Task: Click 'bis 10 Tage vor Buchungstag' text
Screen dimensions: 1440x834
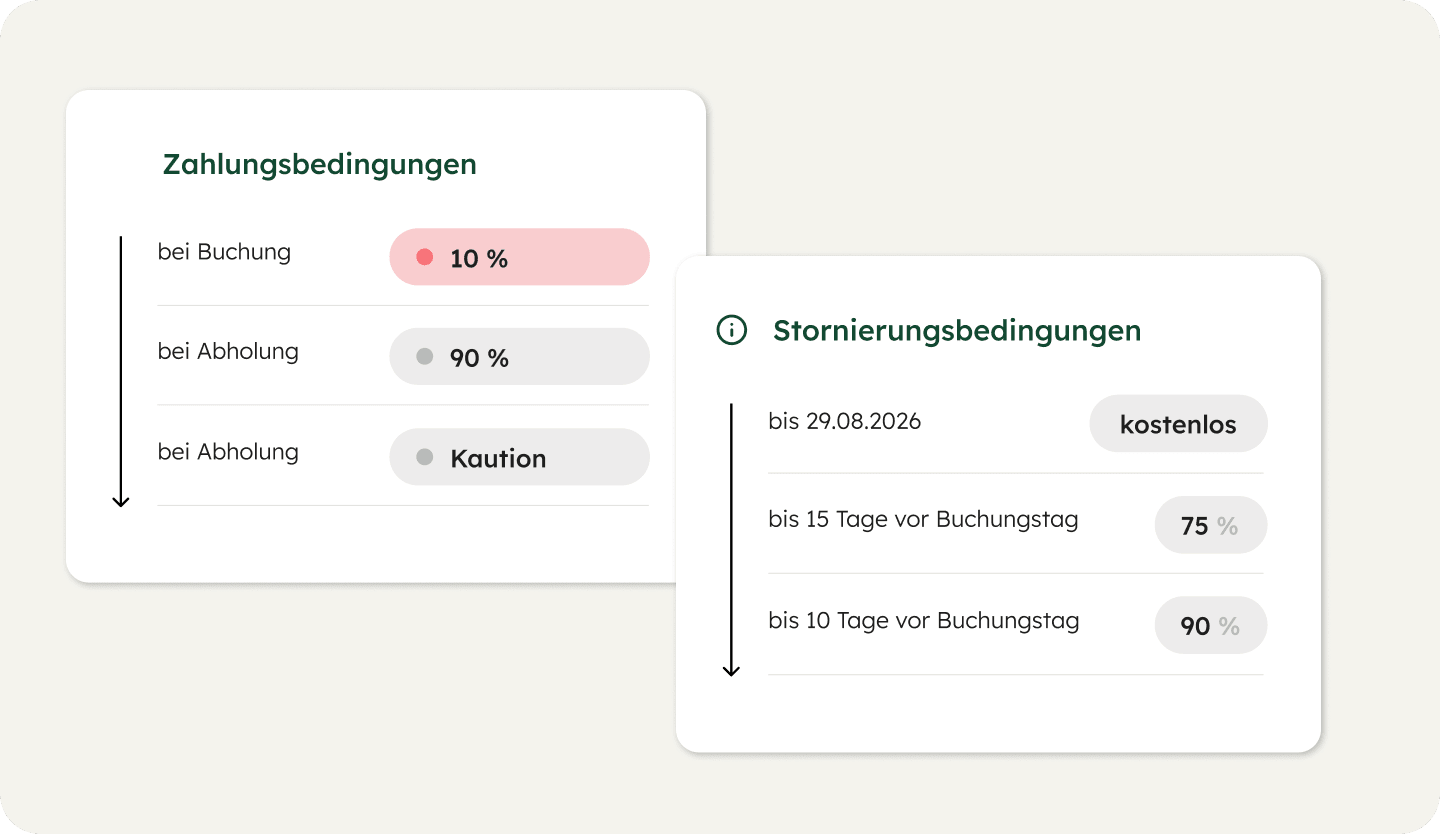Action: pyautogui.click(x=924, y=621)
